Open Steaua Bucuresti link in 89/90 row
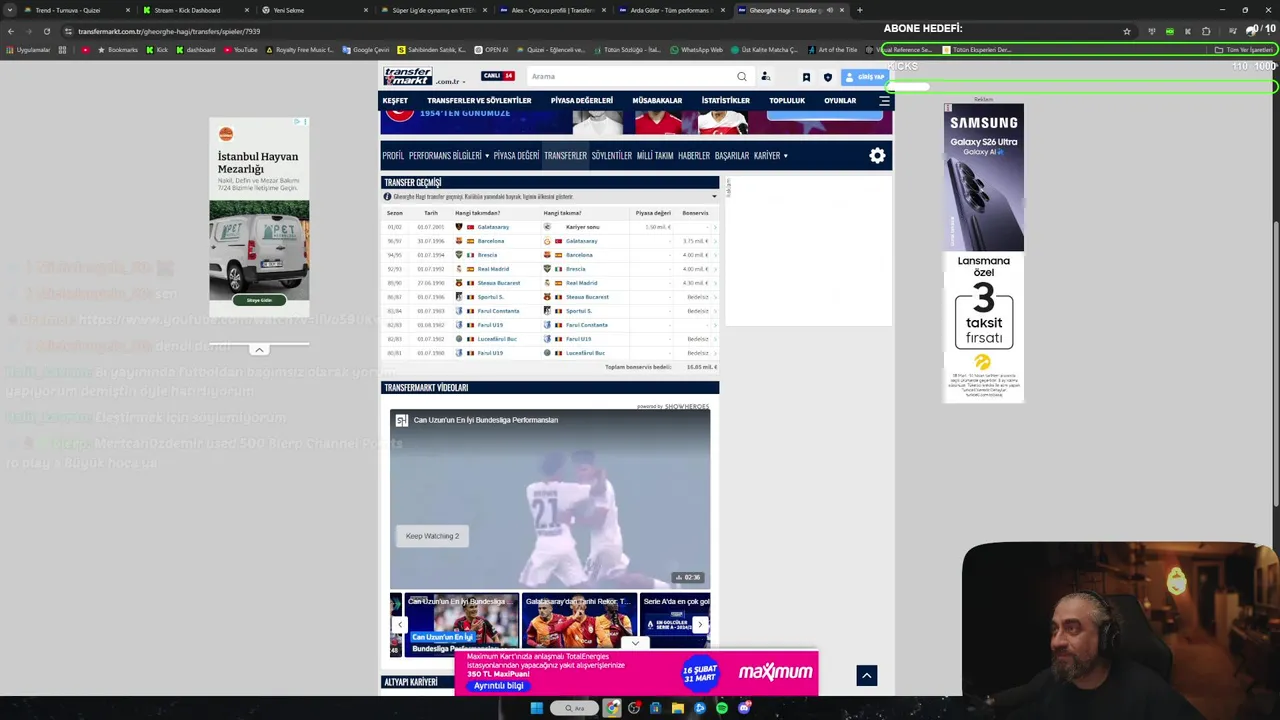The height and width of the screenshot is (720, 1280). (499, 283)
